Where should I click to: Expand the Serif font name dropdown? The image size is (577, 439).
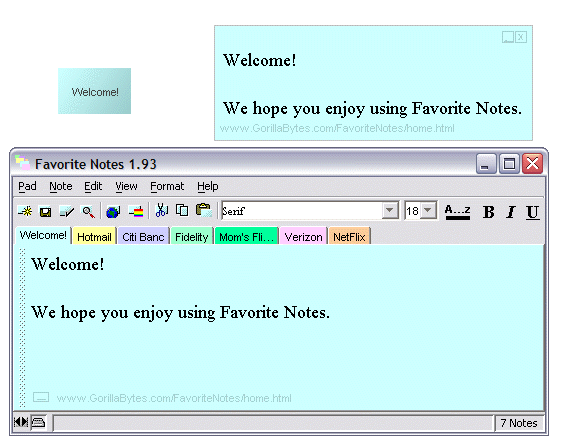[389, 210]
